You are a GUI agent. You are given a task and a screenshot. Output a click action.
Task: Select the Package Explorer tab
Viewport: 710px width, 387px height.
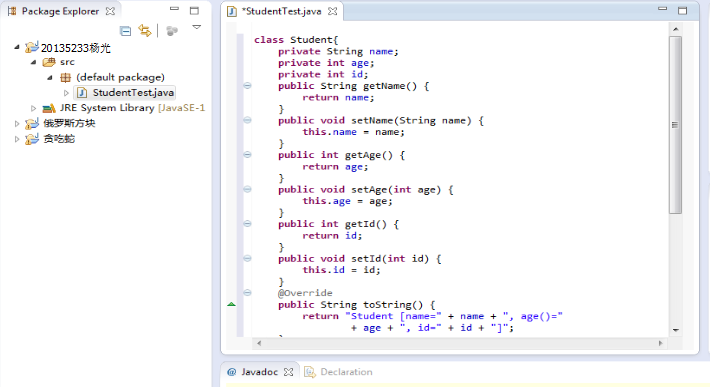[x=60, y=11]
